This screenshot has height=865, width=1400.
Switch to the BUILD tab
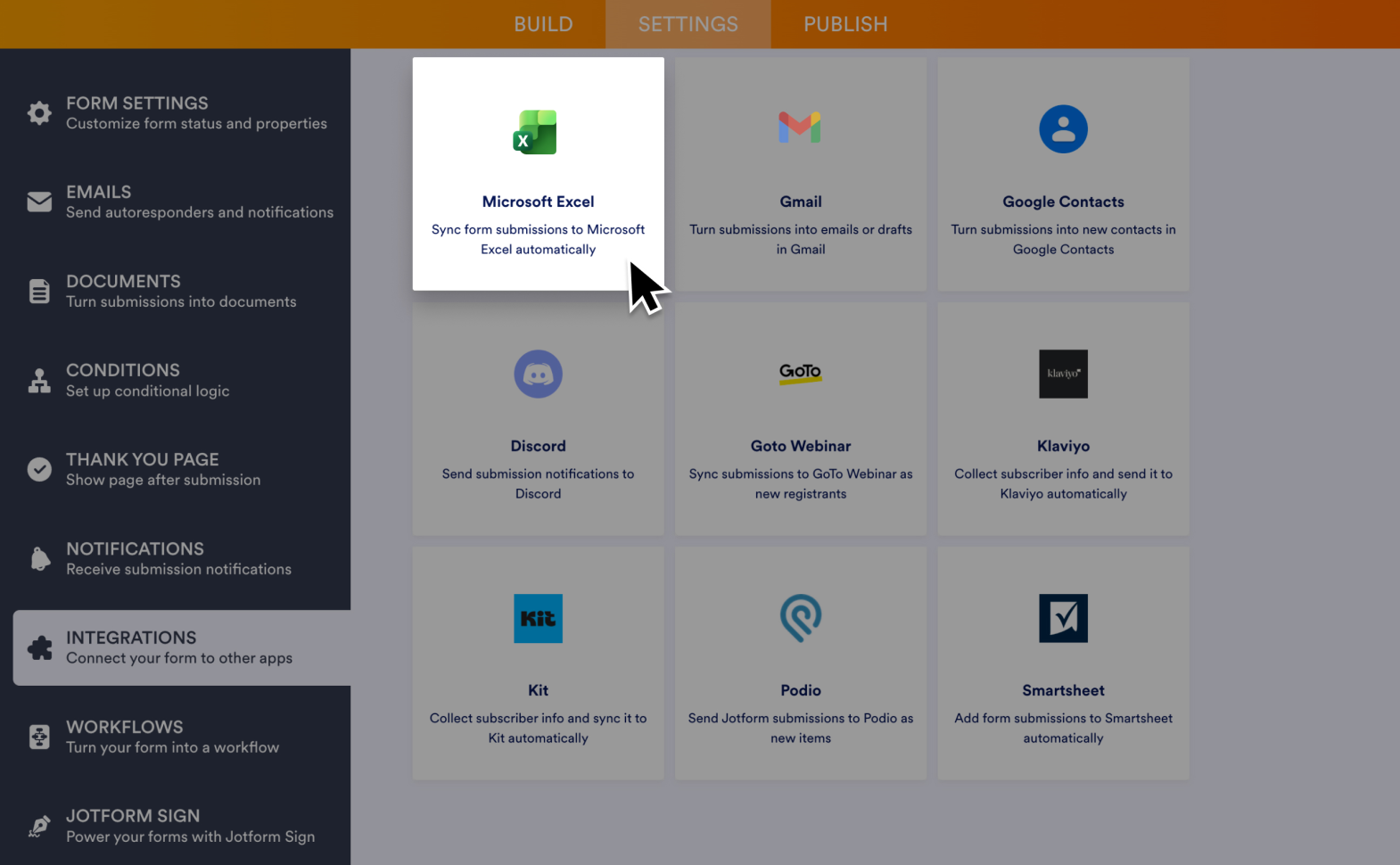point(543,24)
